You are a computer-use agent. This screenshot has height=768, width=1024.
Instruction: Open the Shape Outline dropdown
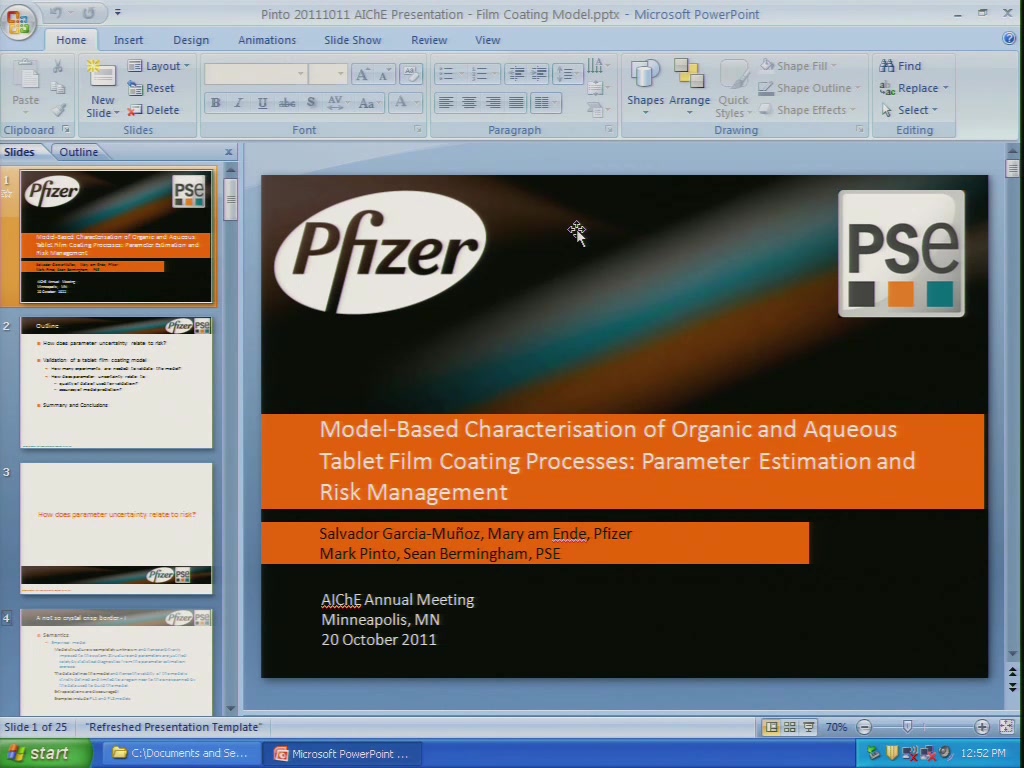[809, 88]
